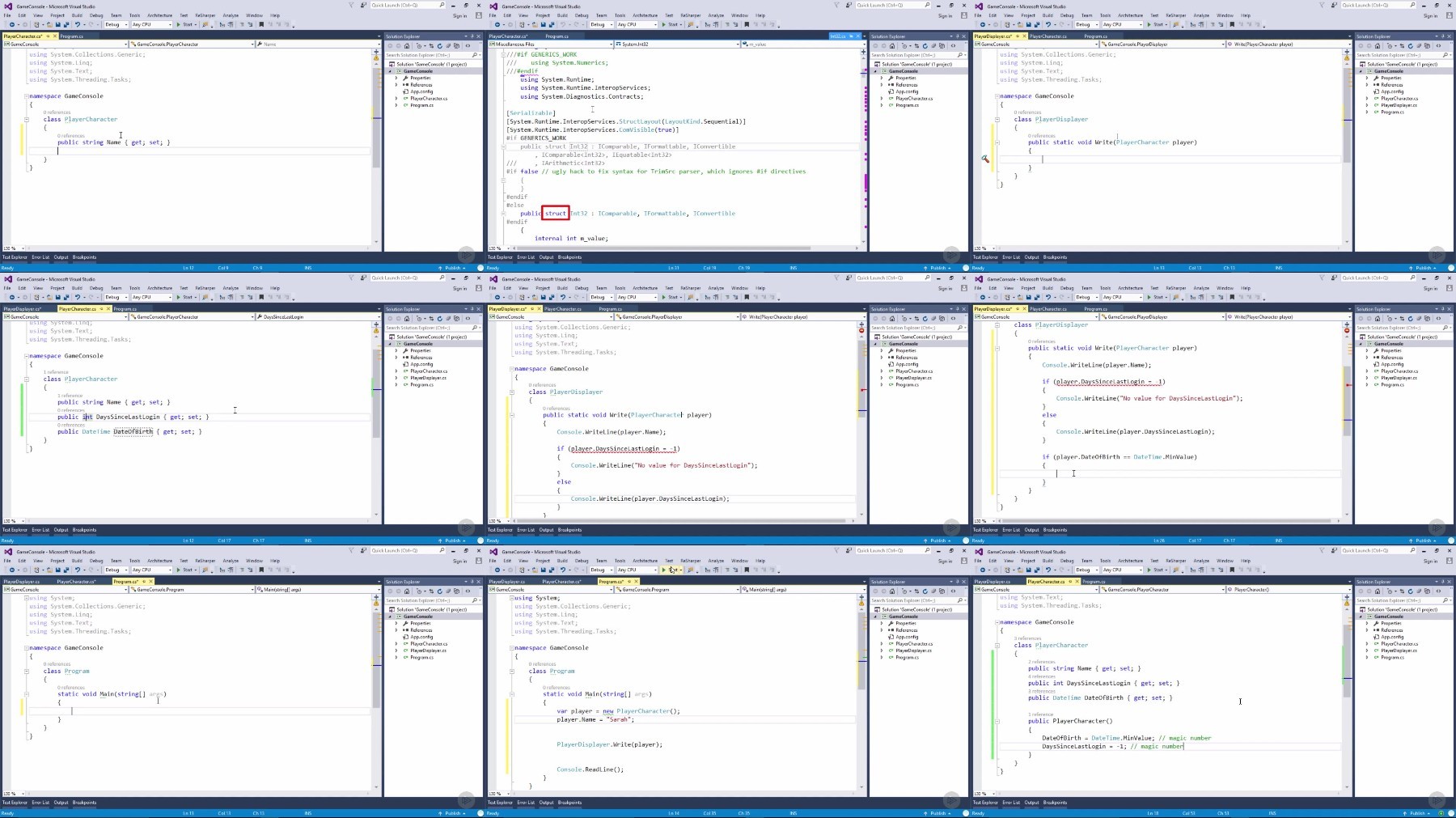Toggle pin on PlayerCharacter.cs tab in the magic number window

click(1070, 582)
